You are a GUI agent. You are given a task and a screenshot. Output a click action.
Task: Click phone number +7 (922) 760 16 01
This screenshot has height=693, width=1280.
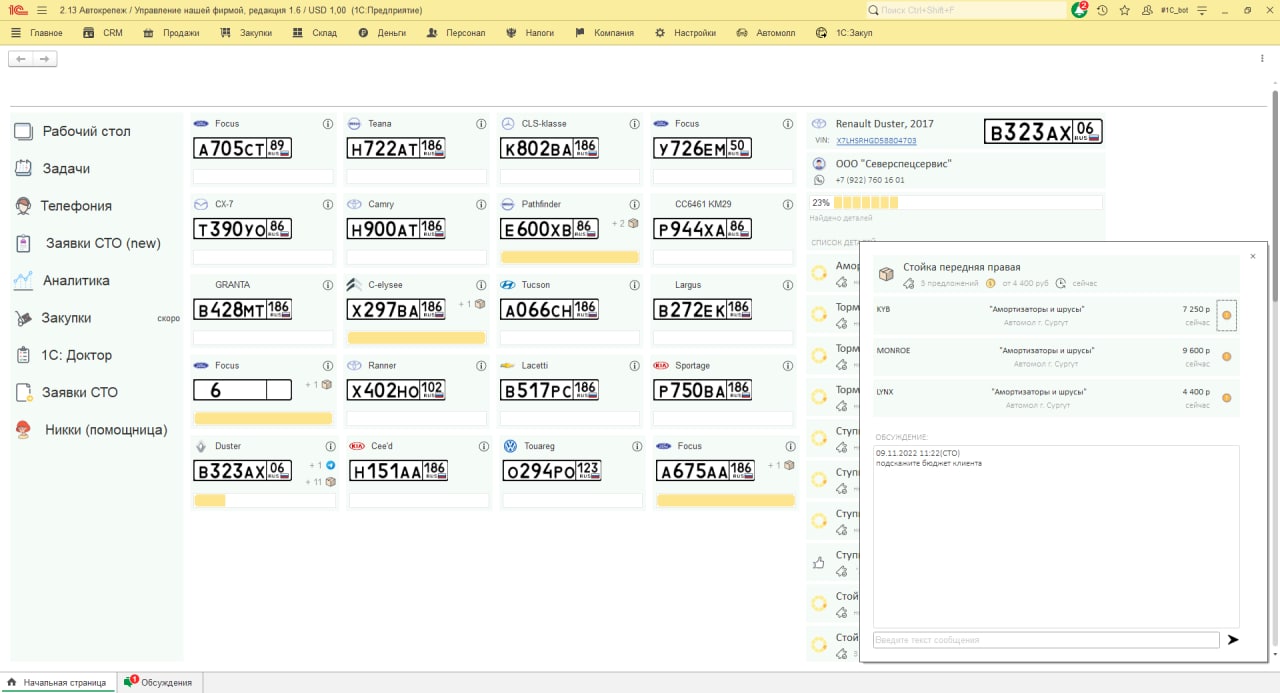(870, 180)
